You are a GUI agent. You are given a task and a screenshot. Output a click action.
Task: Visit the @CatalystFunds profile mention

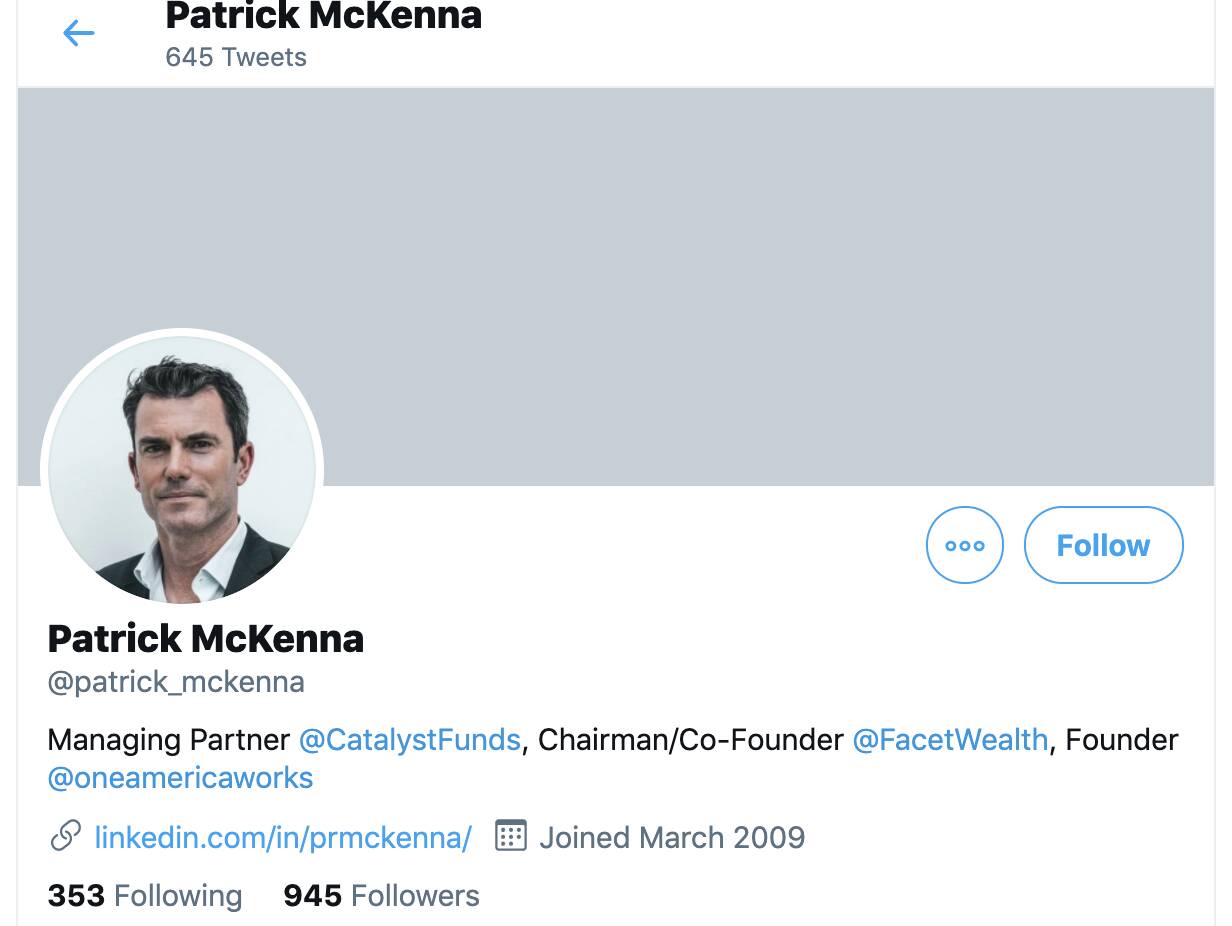tap(410, 740)
